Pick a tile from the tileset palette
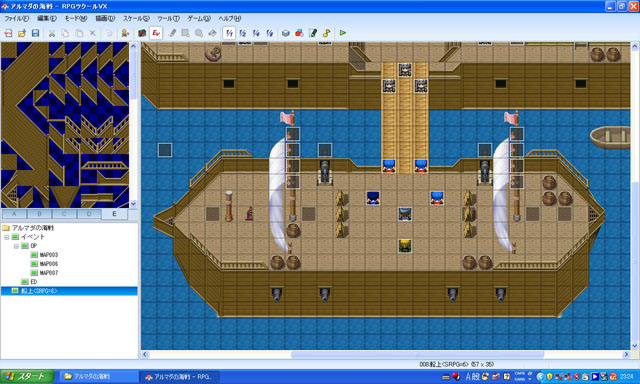The image size is (640, 384). click(65, 125)
